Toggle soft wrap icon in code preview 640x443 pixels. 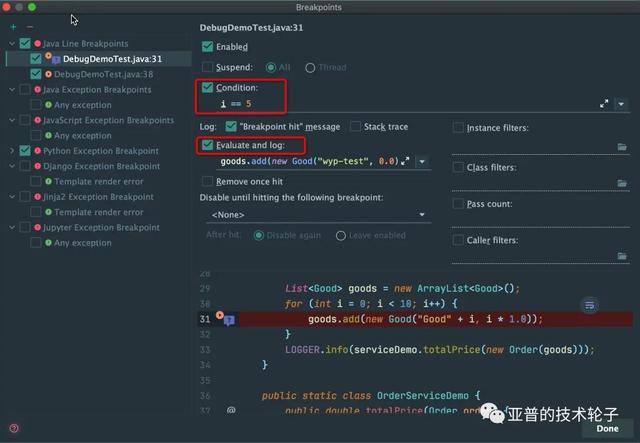[589, 305]
